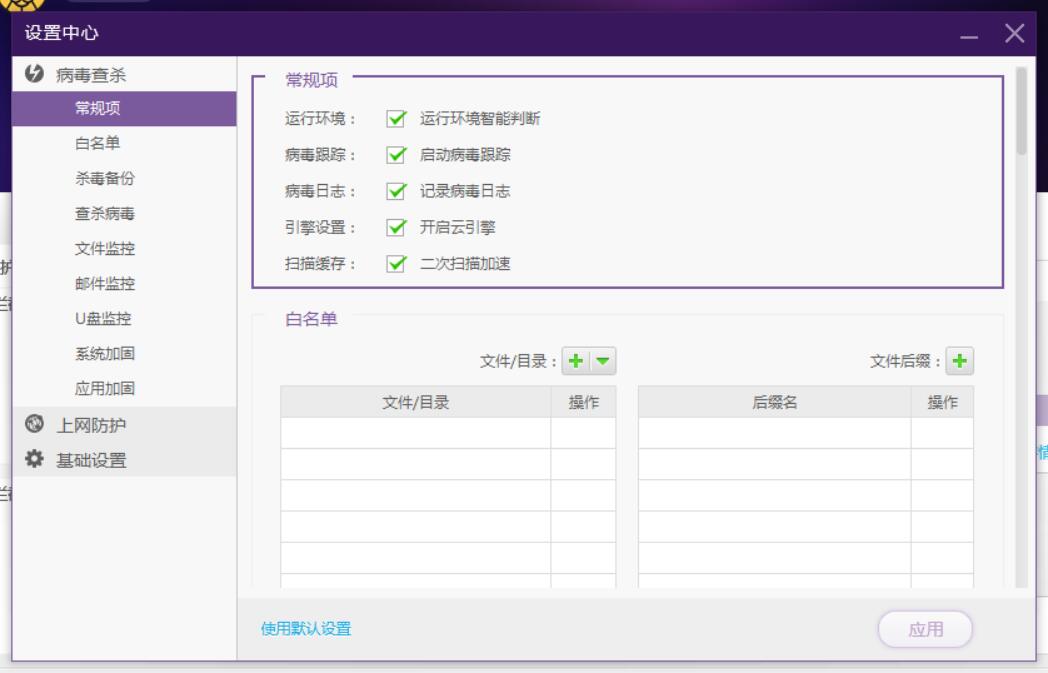Toggle 启动病毒跟踪 checkbox
This screenshot has width=1048, height=673.
point(397,155)
